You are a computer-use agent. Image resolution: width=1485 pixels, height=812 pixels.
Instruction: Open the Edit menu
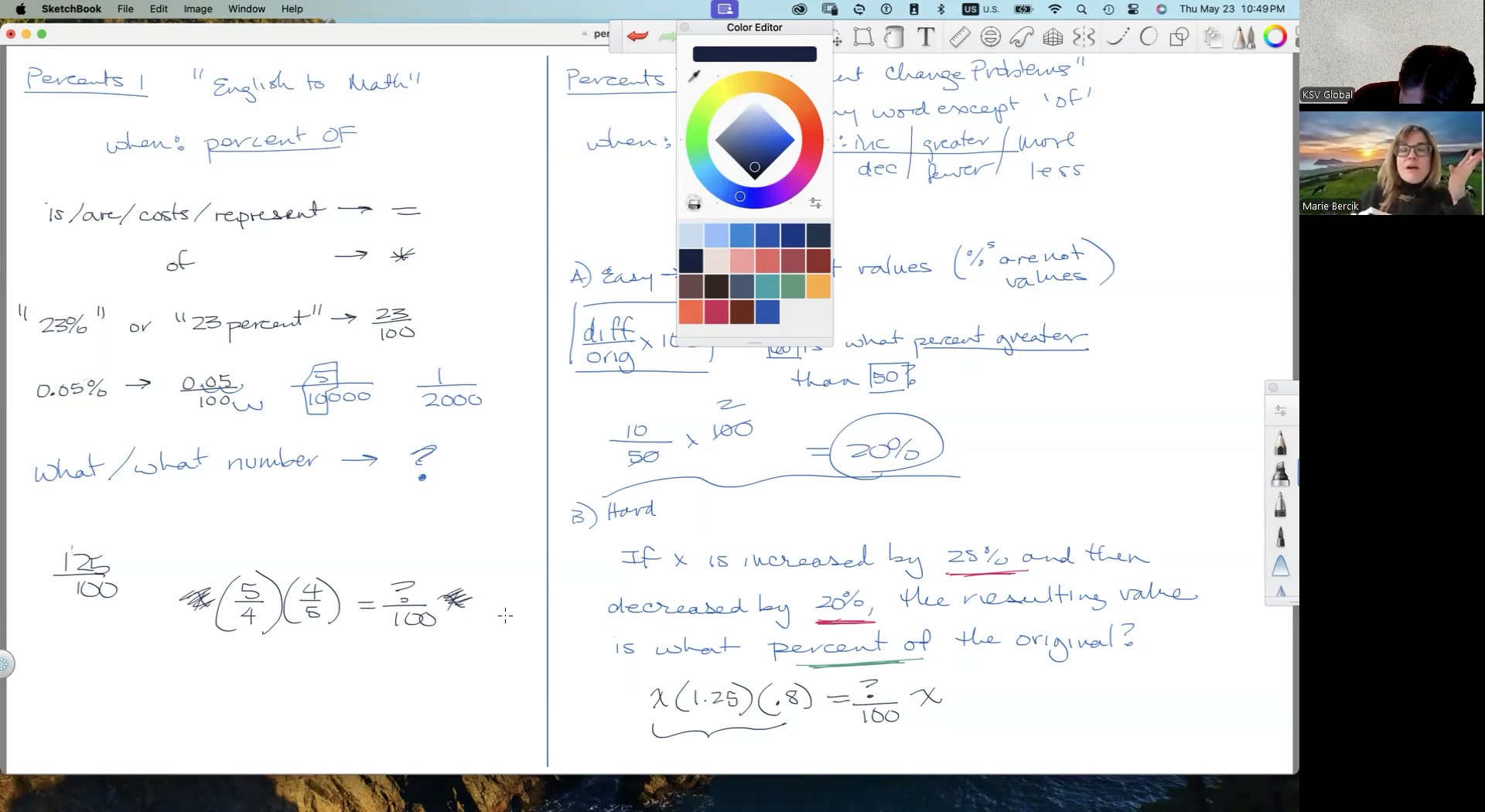click(x=159, y=9)
